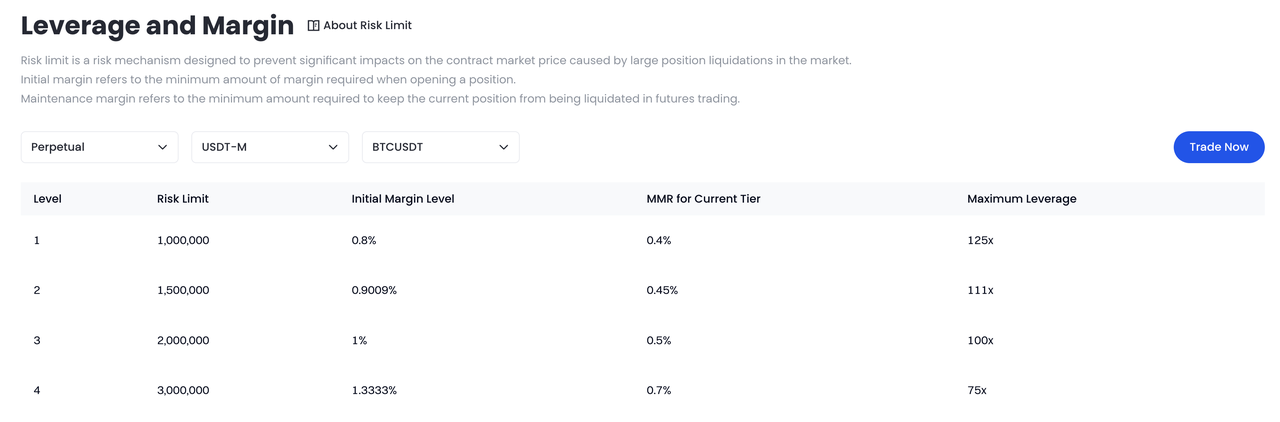Click the Risk Limit column header

click(182, 199)
